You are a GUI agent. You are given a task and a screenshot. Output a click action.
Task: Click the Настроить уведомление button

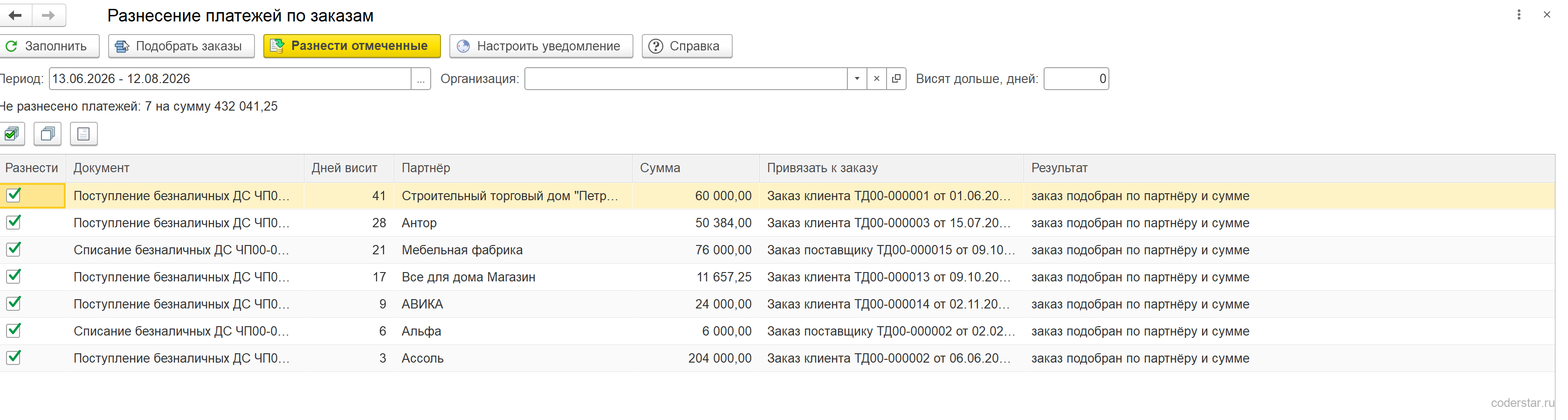point(541,46)
